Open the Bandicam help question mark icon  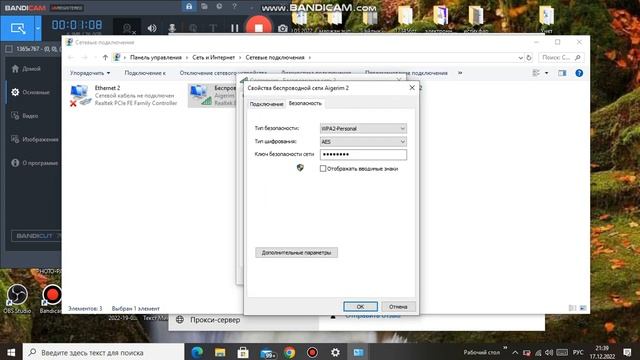click(x=234, y=7)
